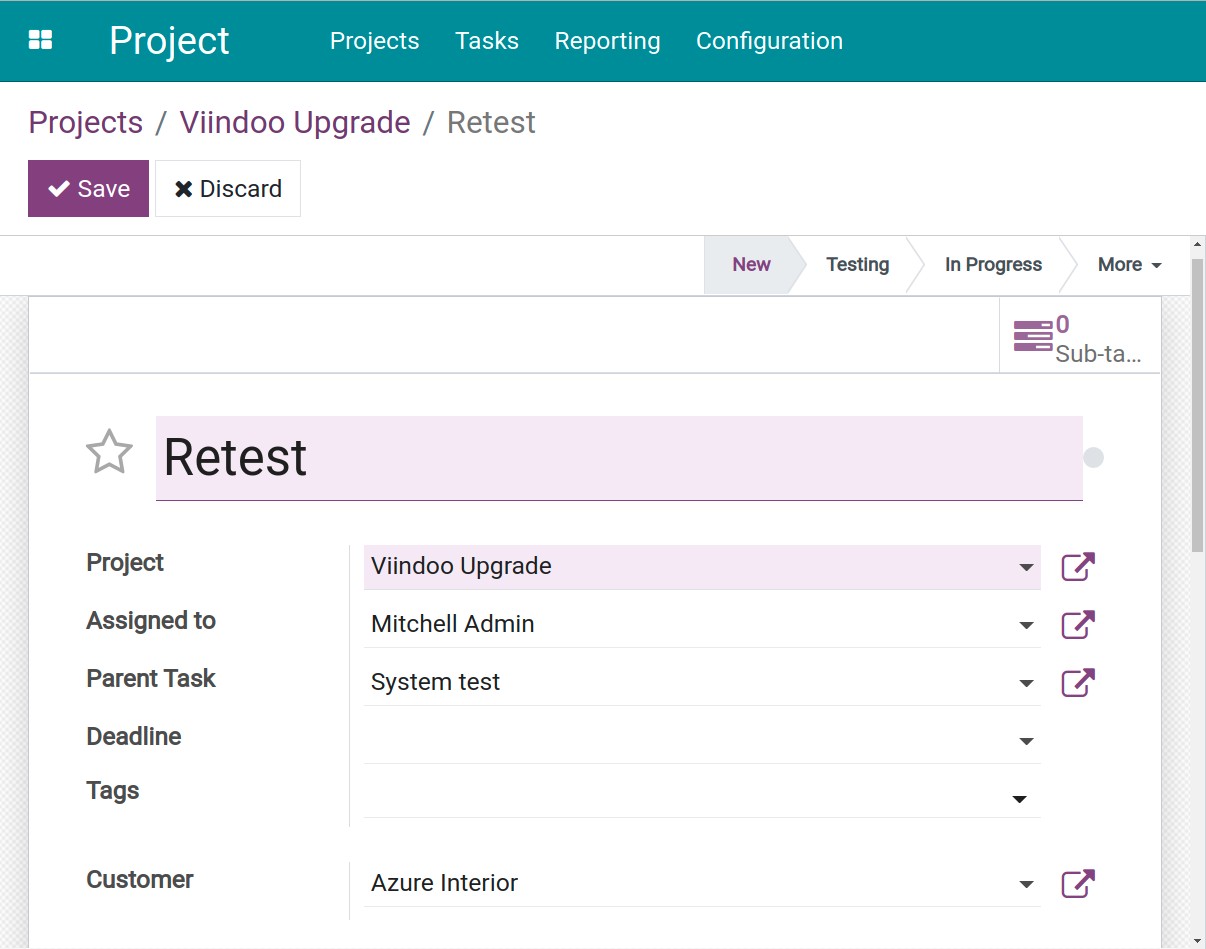
Task: Open the Tasks menu
Action: pos(487,41)
